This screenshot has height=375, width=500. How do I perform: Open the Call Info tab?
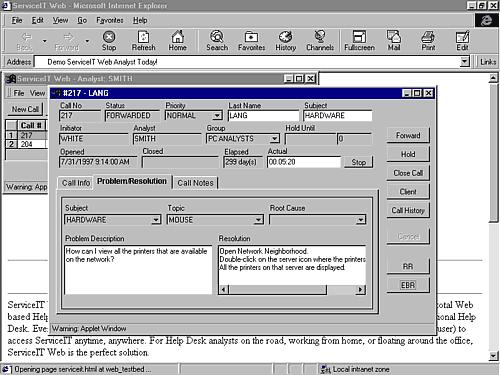pos(76,183)
